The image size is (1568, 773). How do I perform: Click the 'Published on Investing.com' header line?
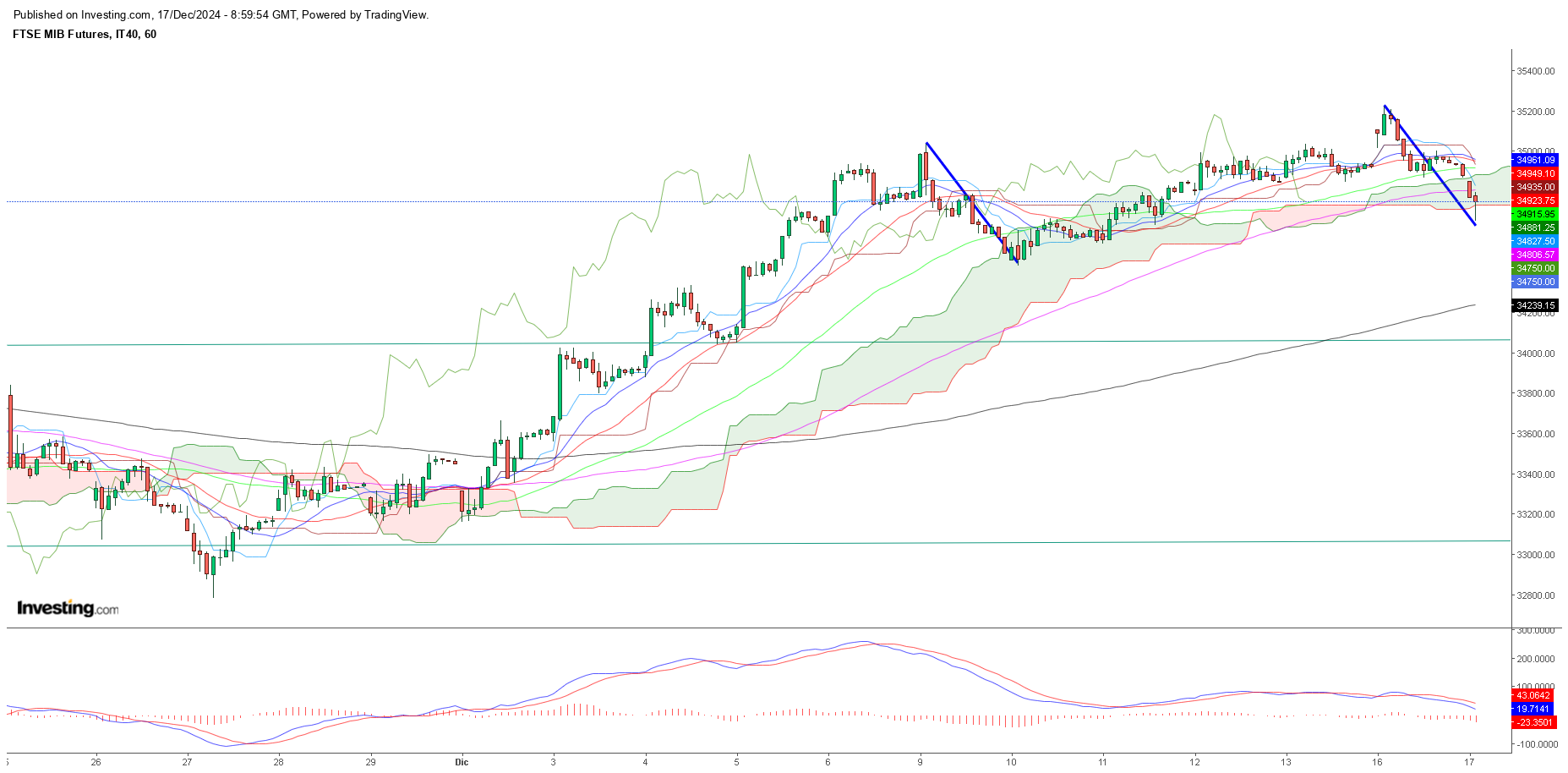pyautogui.click(x=221, y=14)
